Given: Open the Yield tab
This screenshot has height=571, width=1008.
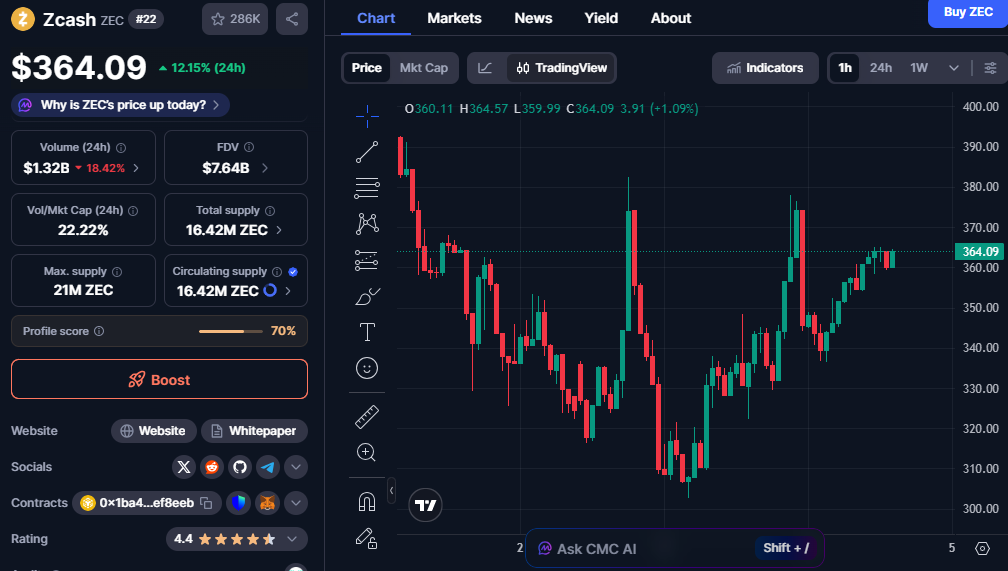Looking at the screenshot, I should [x=601, y=18].
